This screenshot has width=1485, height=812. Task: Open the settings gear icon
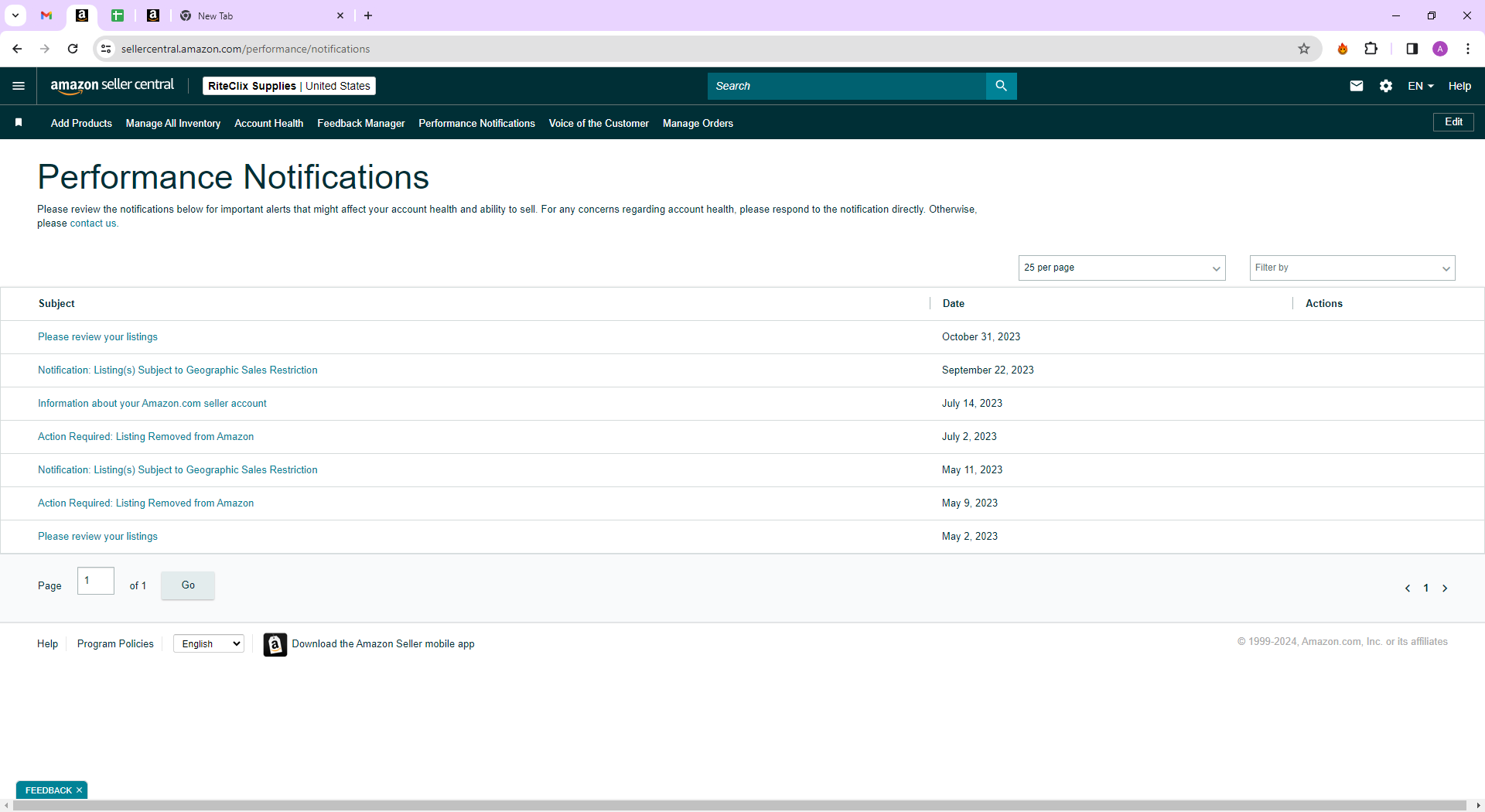click(x=1386, y=86)
